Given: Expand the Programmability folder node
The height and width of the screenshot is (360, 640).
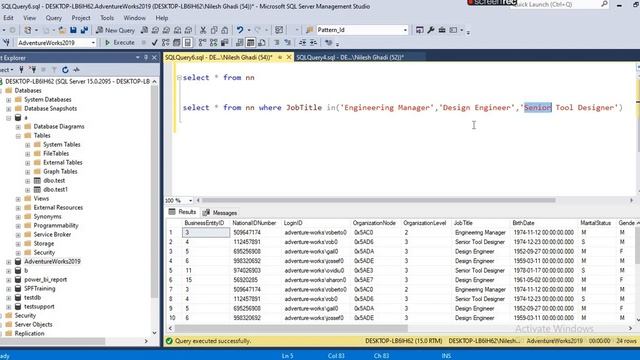Looking at the screenshot, I should [18, 226].
